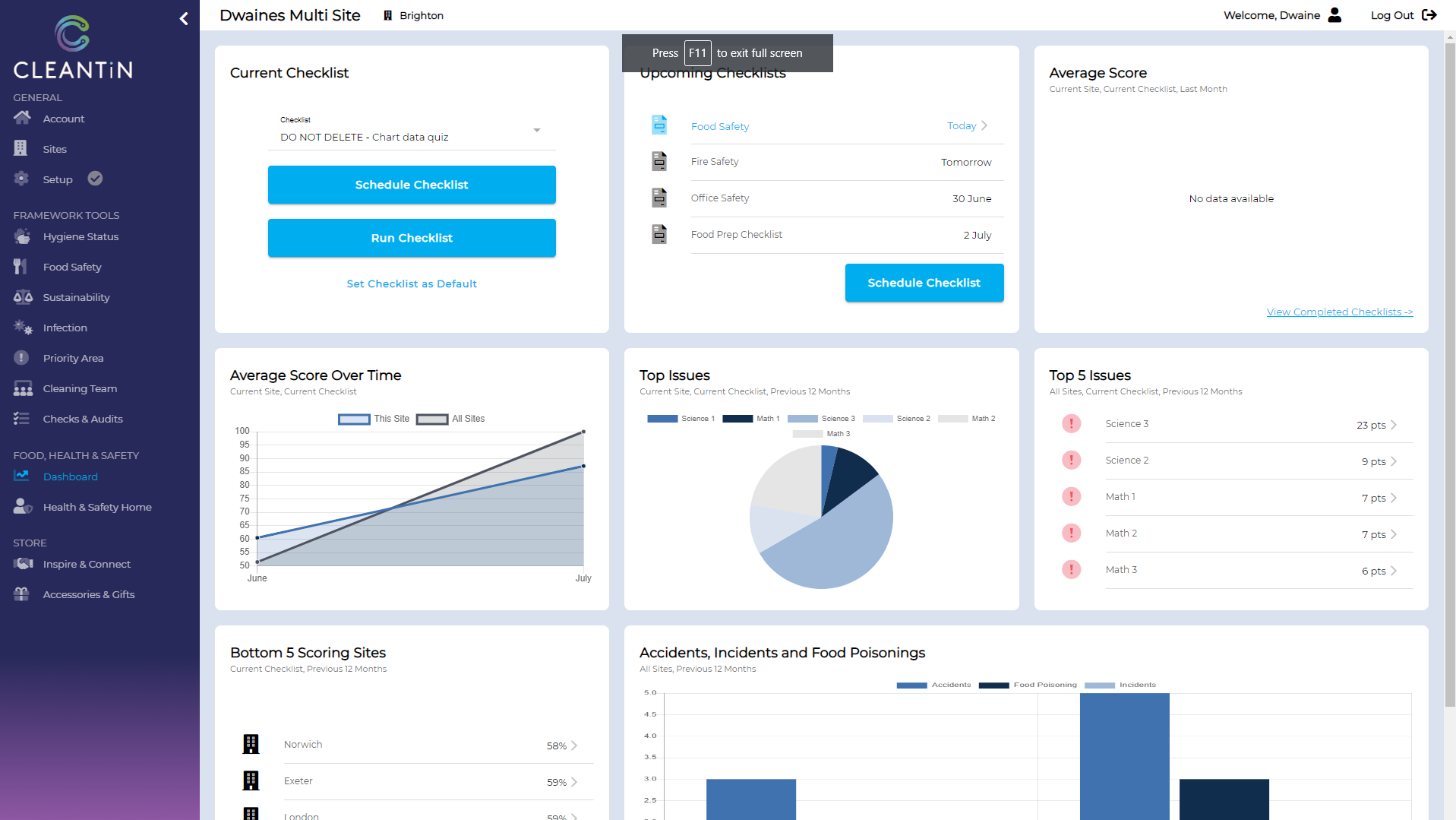The width and height of the screenshot is (1456, 820).
Task: Select Cleaning Team in the sidebar
Action: (x=80, y=388)
